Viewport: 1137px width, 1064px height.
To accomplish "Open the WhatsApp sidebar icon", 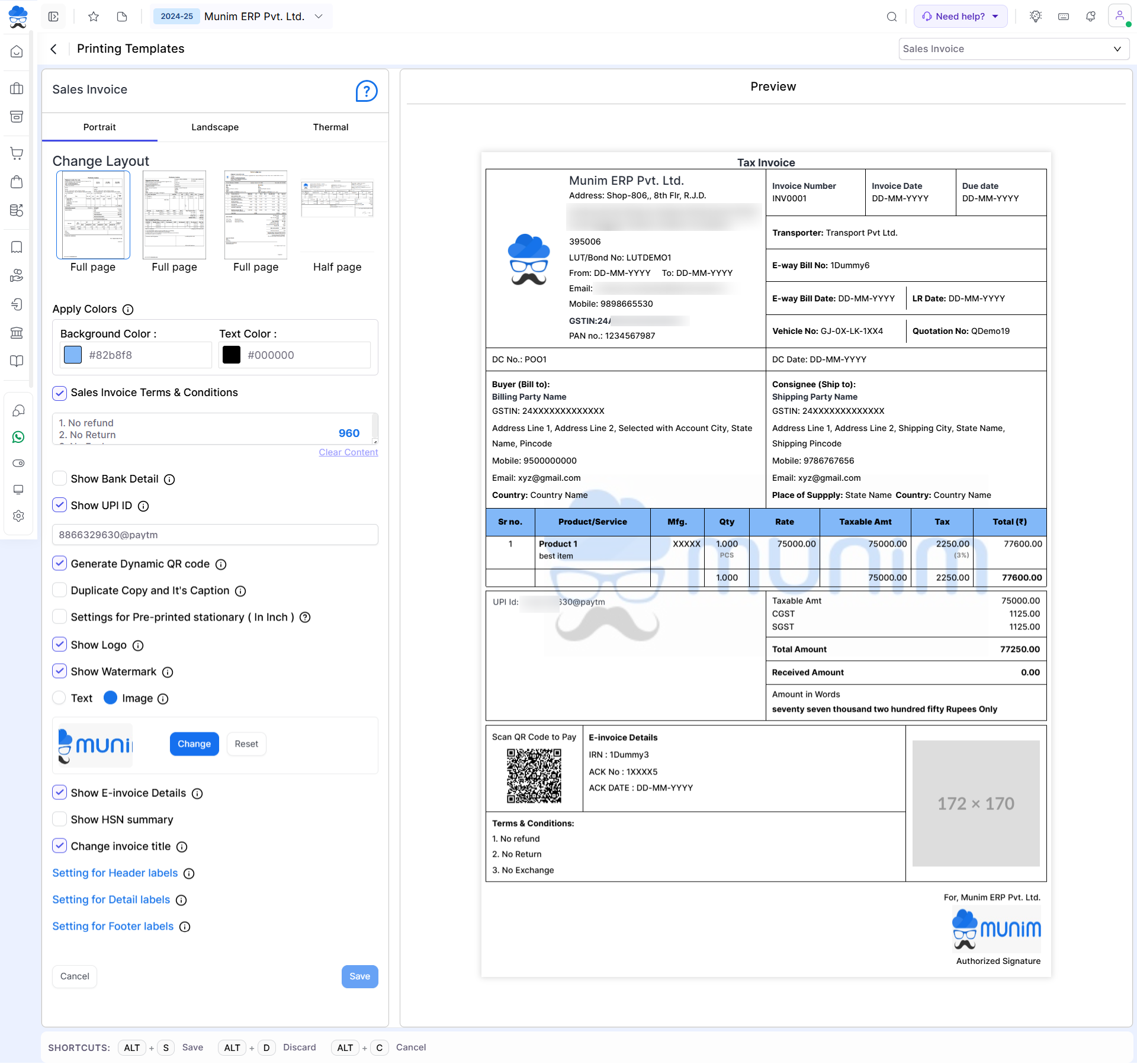I will tap(18, 437).
